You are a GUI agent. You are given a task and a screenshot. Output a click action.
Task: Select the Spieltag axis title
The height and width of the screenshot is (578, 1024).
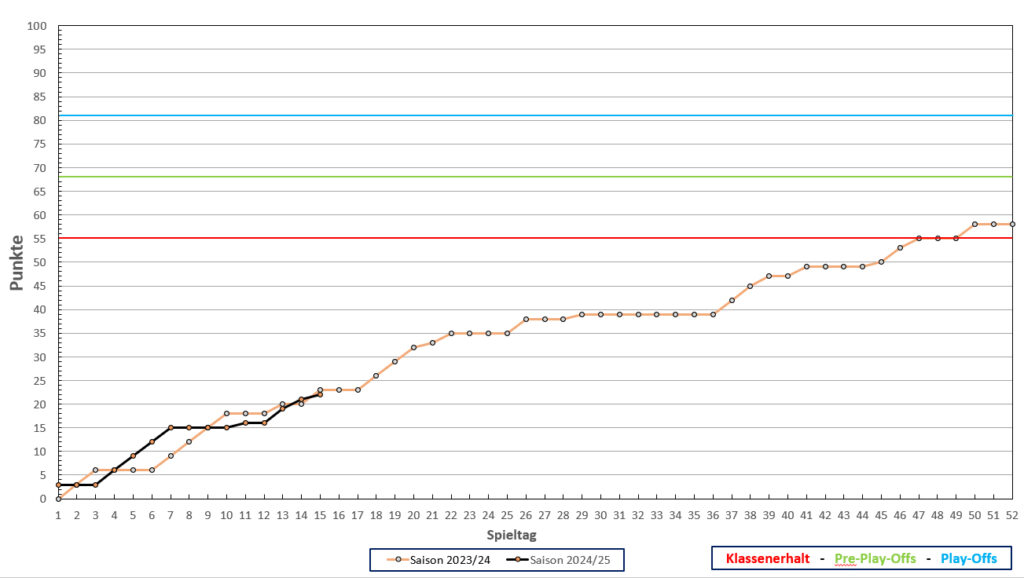point(511,535)
